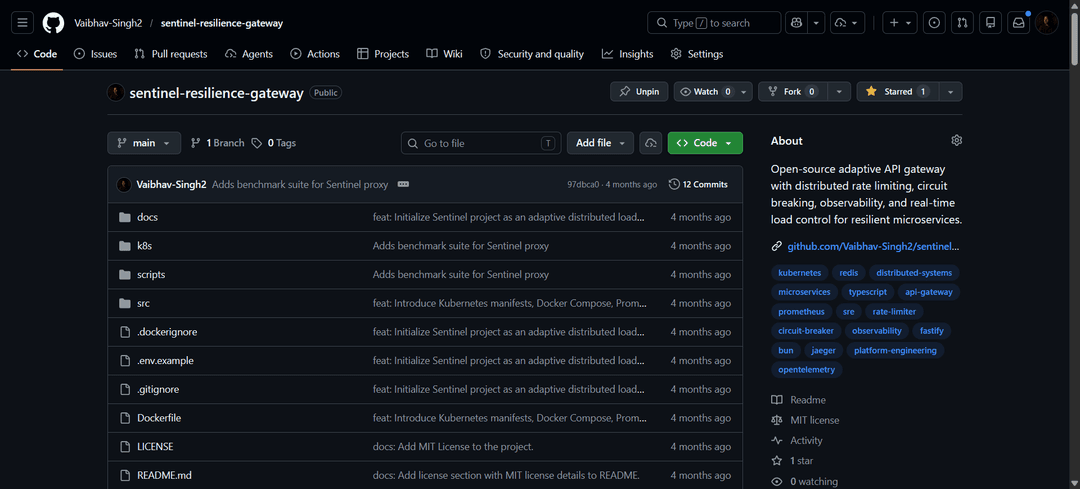This screenshot has width=1080, height=489.
Task: Open the Security and quality tab
Action: click(531, 54)
